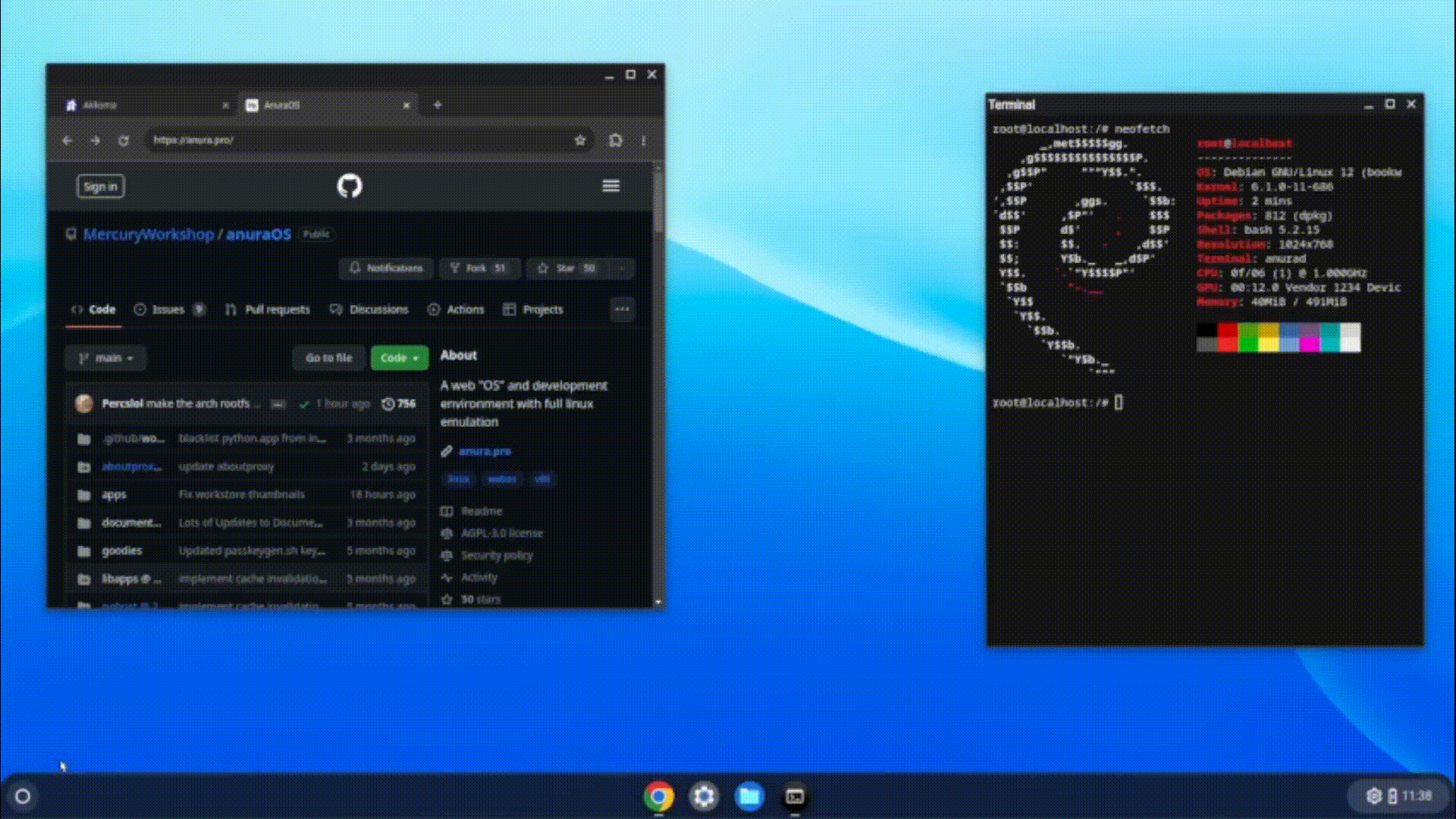
Task: Open the aboutprox... folder
Action: pyautogui.click(x=132, y=466)
